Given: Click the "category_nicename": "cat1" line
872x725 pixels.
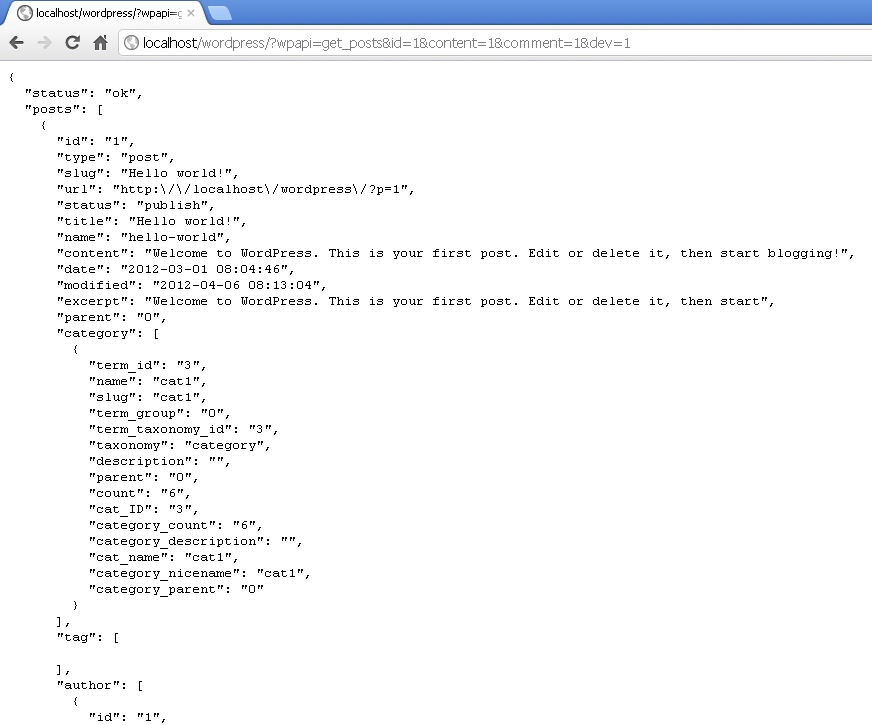Looking at the screenshot, I should 200,574.
